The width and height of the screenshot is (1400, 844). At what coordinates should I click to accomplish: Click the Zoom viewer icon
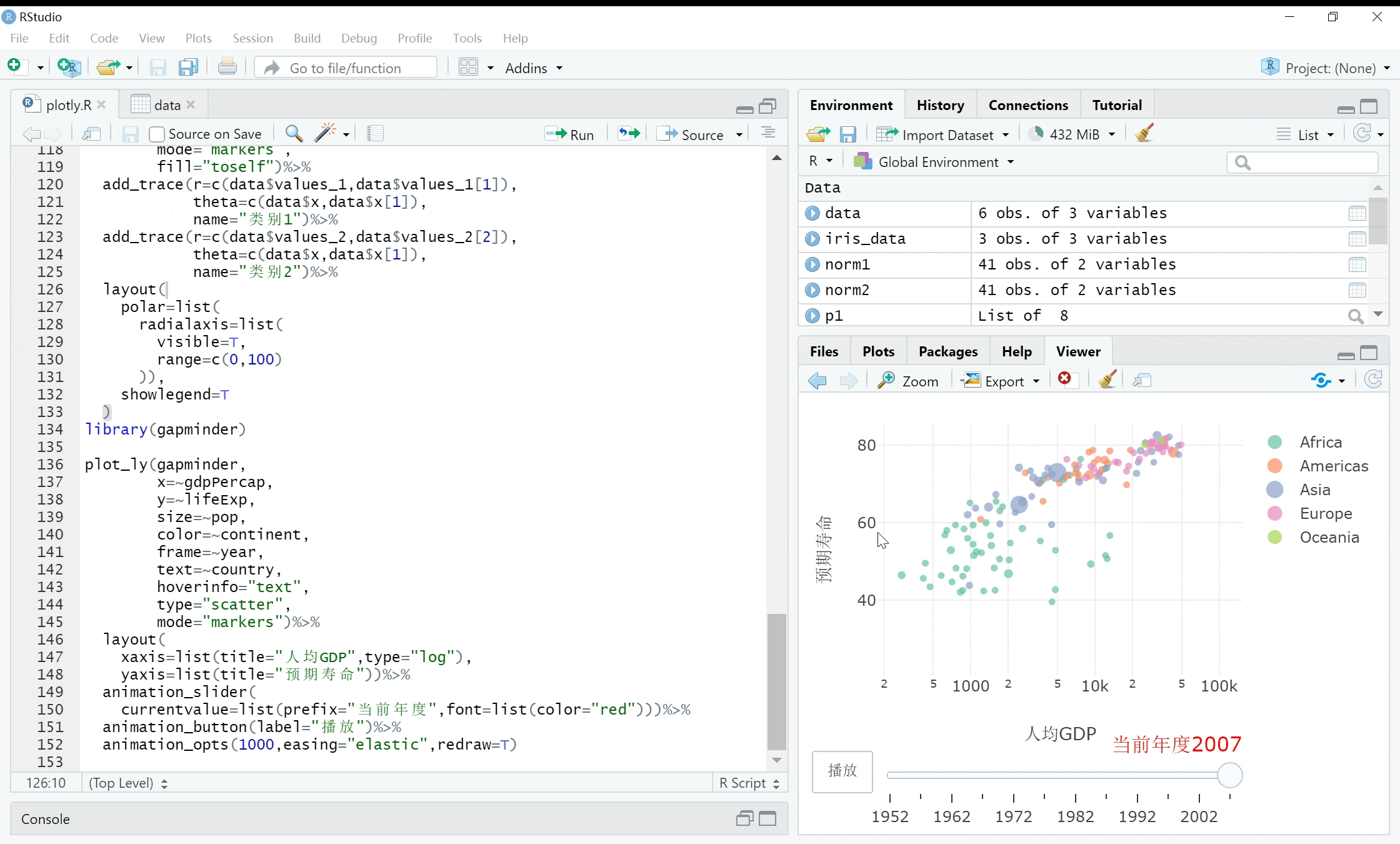908,381
